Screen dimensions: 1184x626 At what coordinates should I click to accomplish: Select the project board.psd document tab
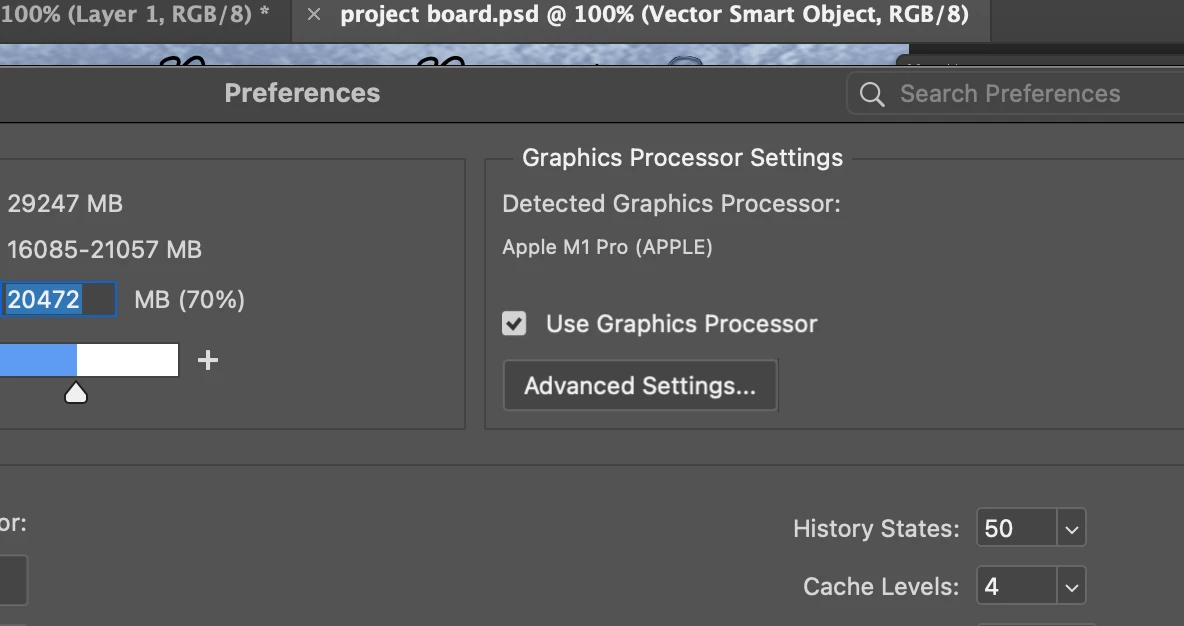654,15
